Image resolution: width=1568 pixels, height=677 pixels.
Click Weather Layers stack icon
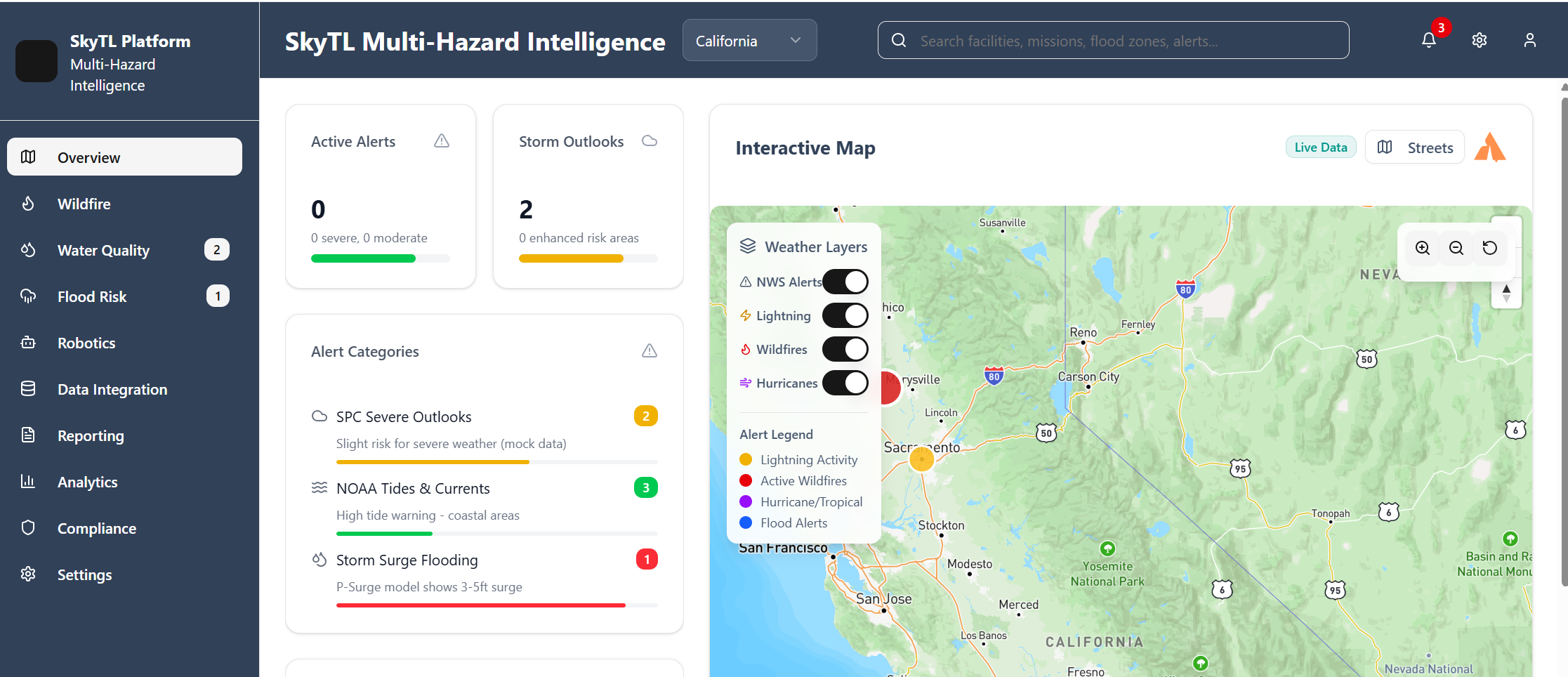pos(748,246)
